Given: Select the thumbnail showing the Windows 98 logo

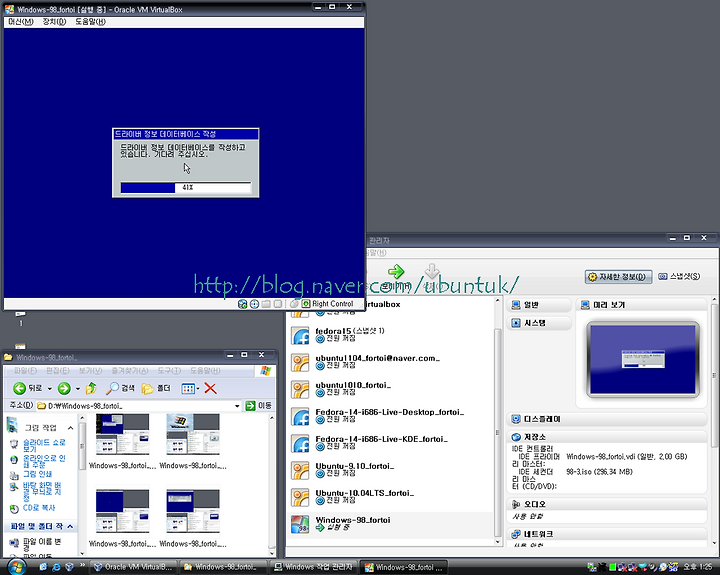Looking at the screenshot, I should pos(193,435).
